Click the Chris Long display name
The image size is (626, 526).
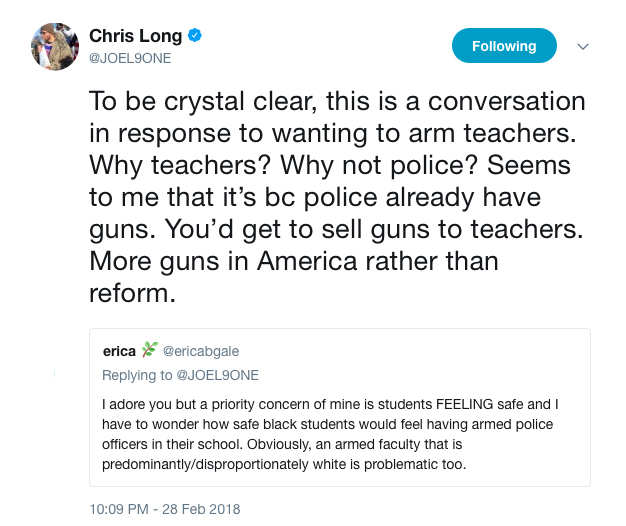(x=135, y=36)
